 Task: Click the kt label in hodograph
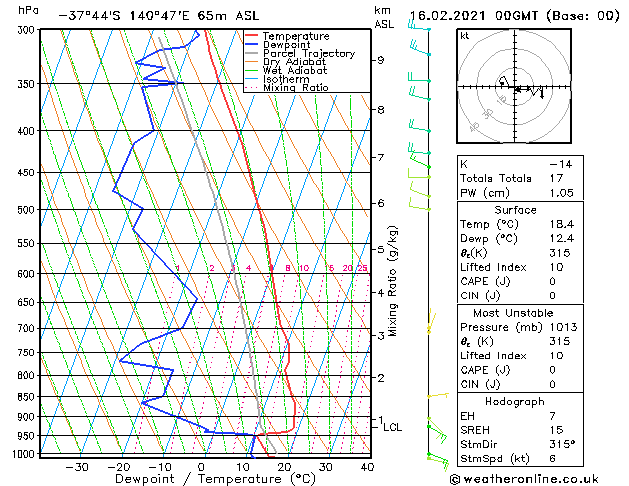pyautogui.click(x=465, y=36)
